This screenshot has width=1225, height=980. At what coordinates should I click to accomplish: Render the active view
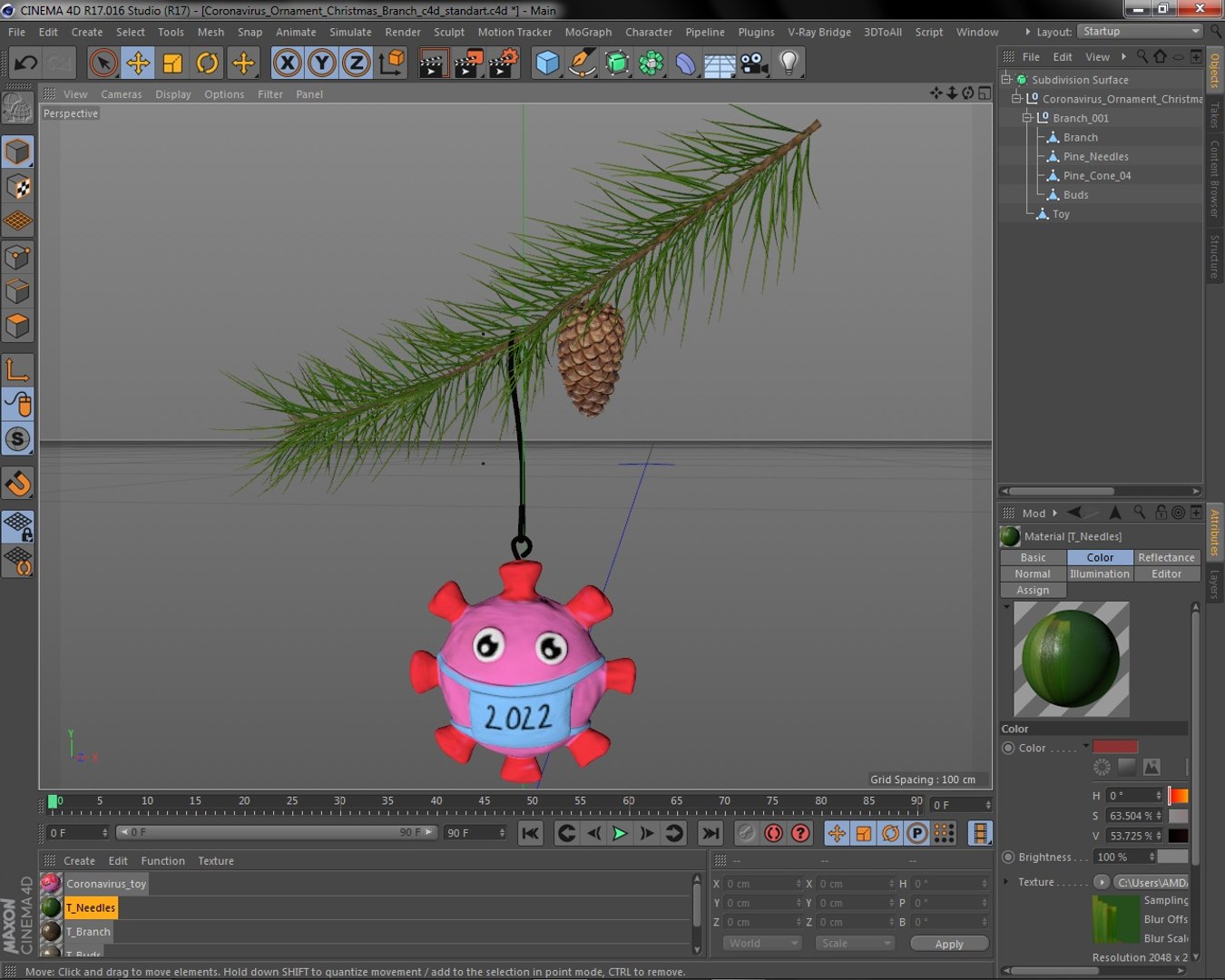coord(434,63)
